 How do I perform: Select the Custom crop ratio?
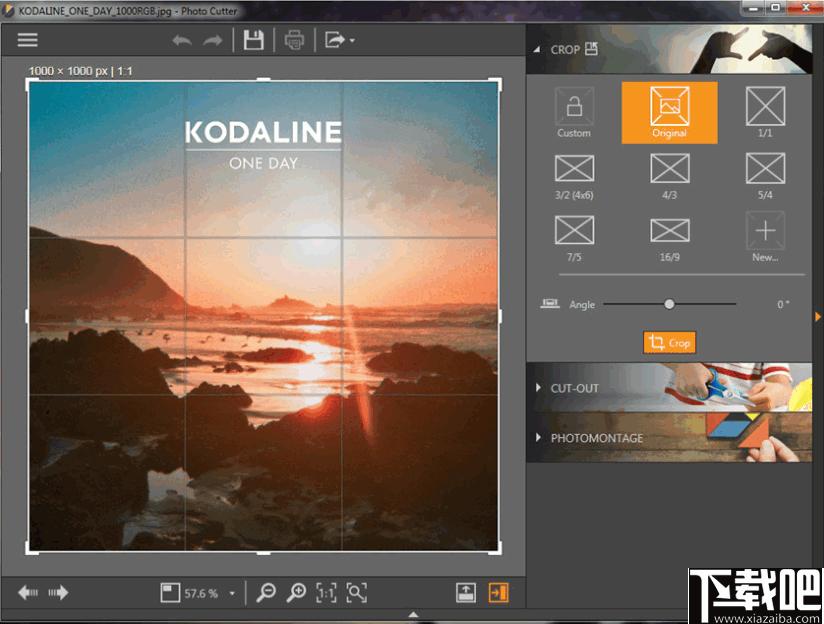(574, 112)
